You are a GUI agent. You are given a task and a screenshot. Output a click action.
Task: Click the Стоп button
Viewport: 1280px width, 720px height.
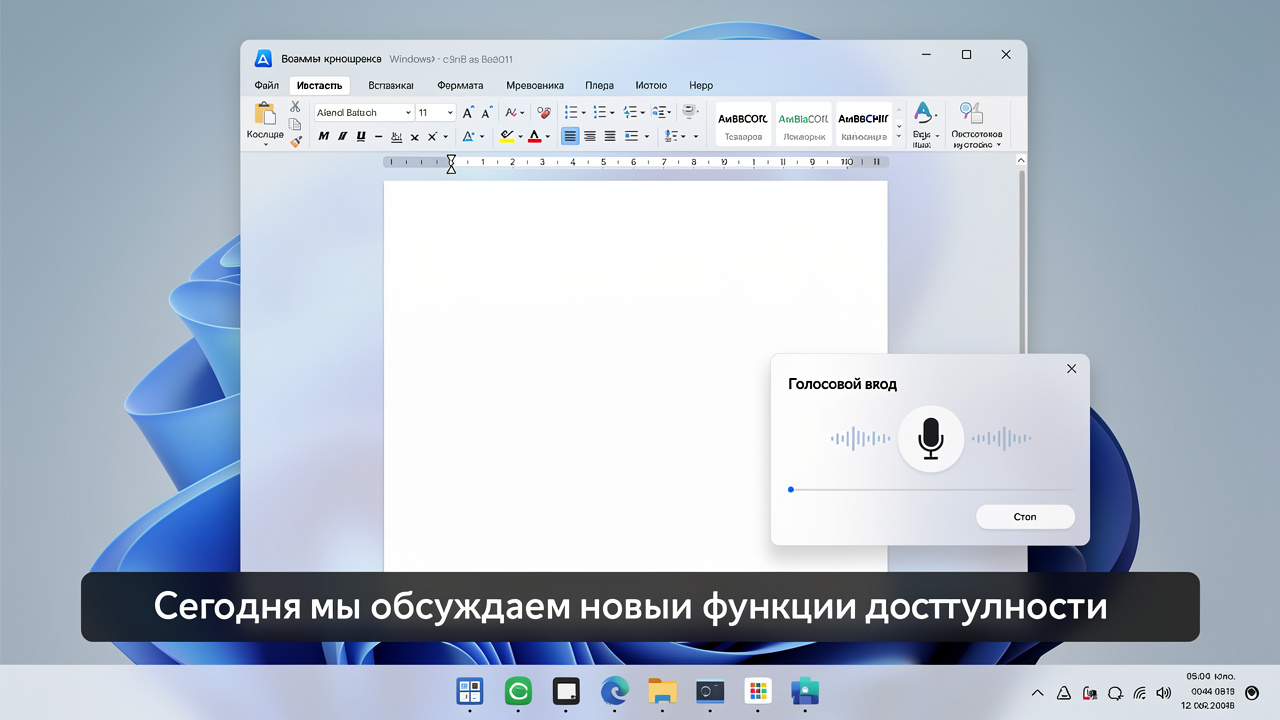tap(1025, 517)
